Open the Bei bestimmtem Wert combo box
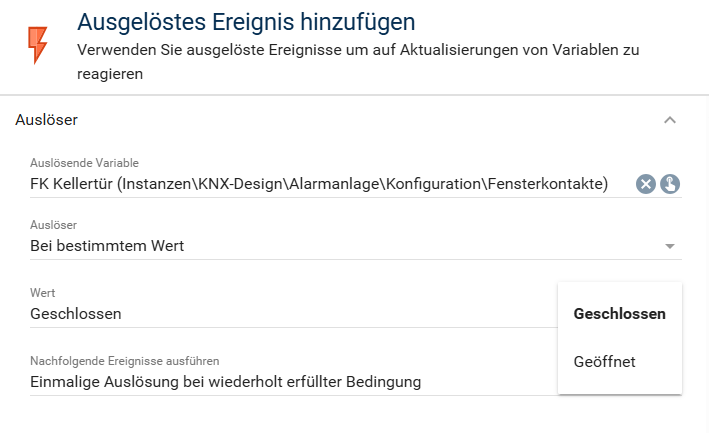709x433 pixels. (x=355, y=246)
